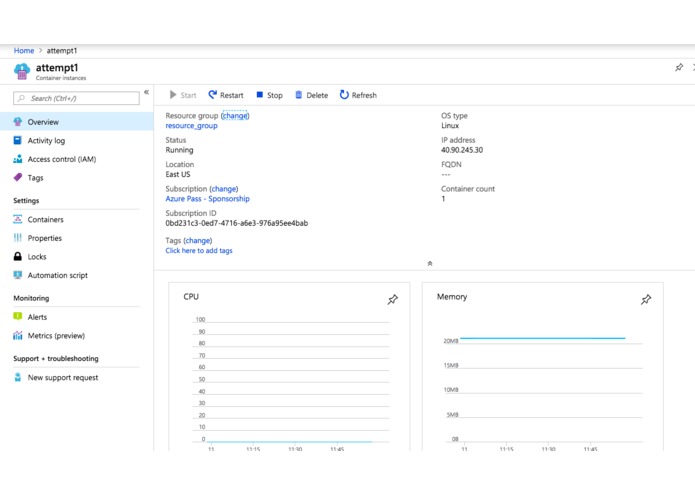Pin the CPU chart

[x=393, y=300]
